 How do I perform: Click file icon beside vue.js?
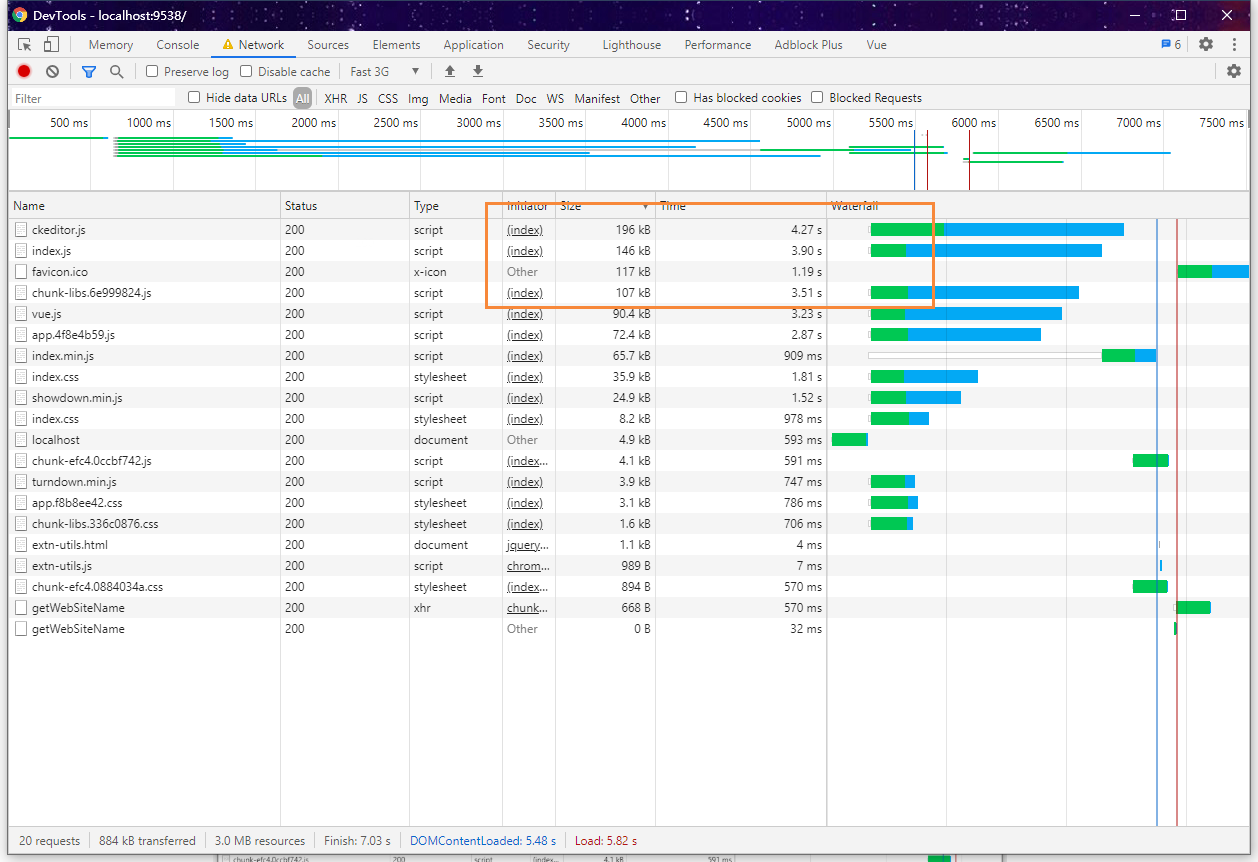click(x=22, y=314)
